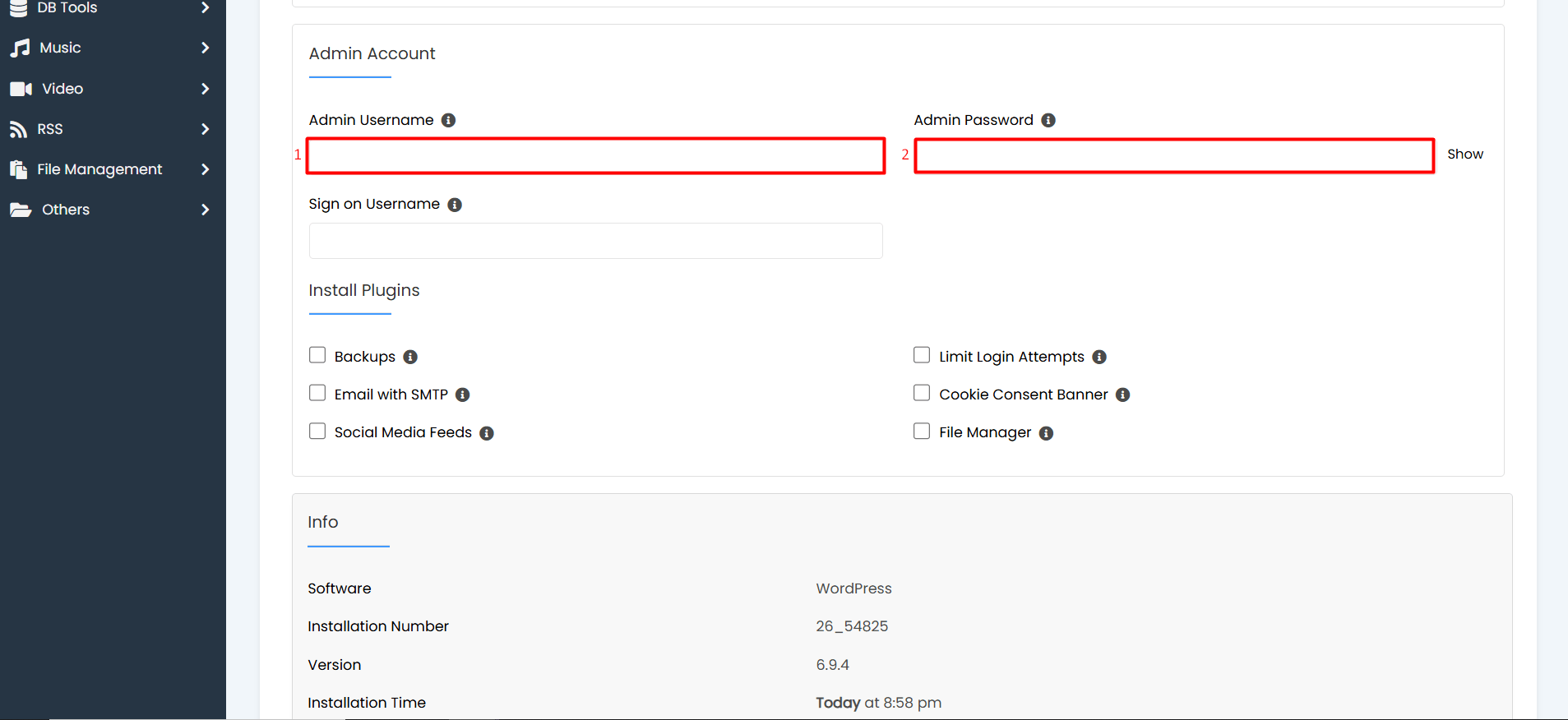Open the RSS sidebar menu item
Image resolution: width=1568 pixels, height=720 pixels.
[x=50, y=129]
